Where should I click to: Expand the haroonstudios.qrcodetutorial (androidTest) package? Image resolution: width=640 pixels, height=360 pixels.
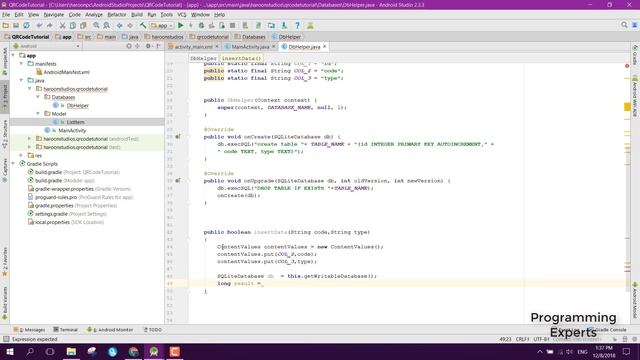[x=29, y=139]
